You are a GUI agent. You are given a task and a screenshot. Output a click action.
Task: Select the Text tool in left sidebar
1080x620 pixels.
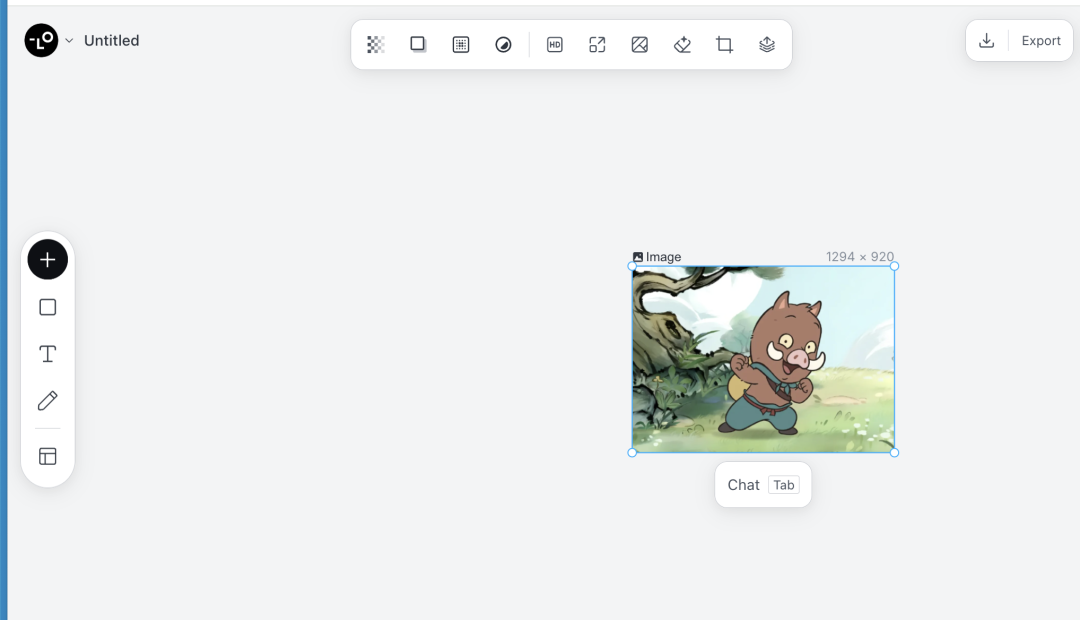point(47,354)
